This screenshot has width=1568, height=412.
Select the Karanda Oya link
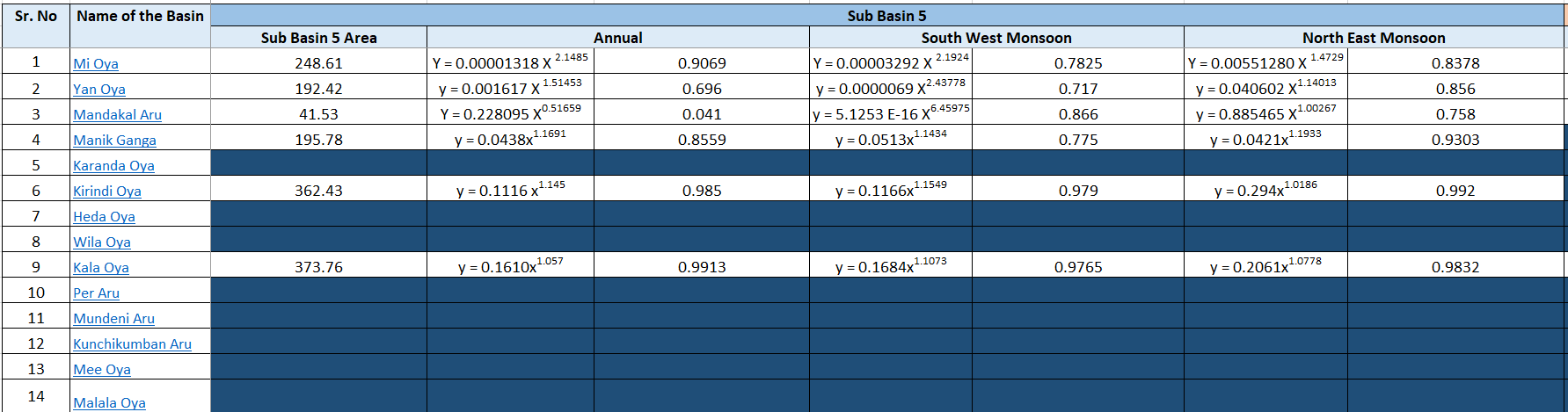point(113,165)
